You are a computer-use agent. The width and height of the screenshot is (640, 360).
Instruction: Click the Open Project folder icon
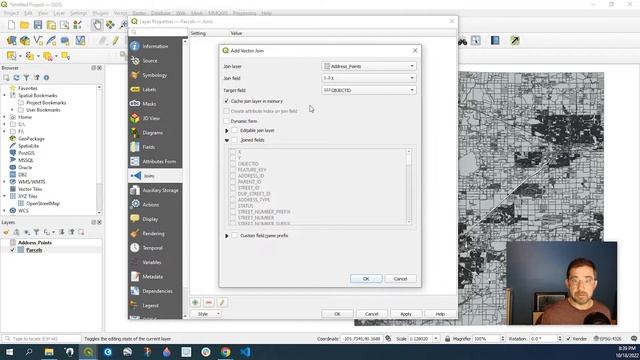pyautogui.click(x=24, y=25)
